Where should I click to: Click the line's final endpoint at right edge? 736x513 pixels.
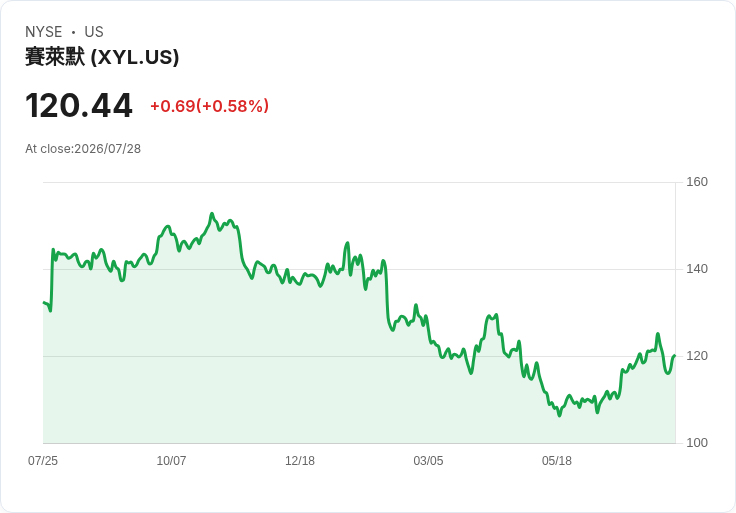point(675,356)
